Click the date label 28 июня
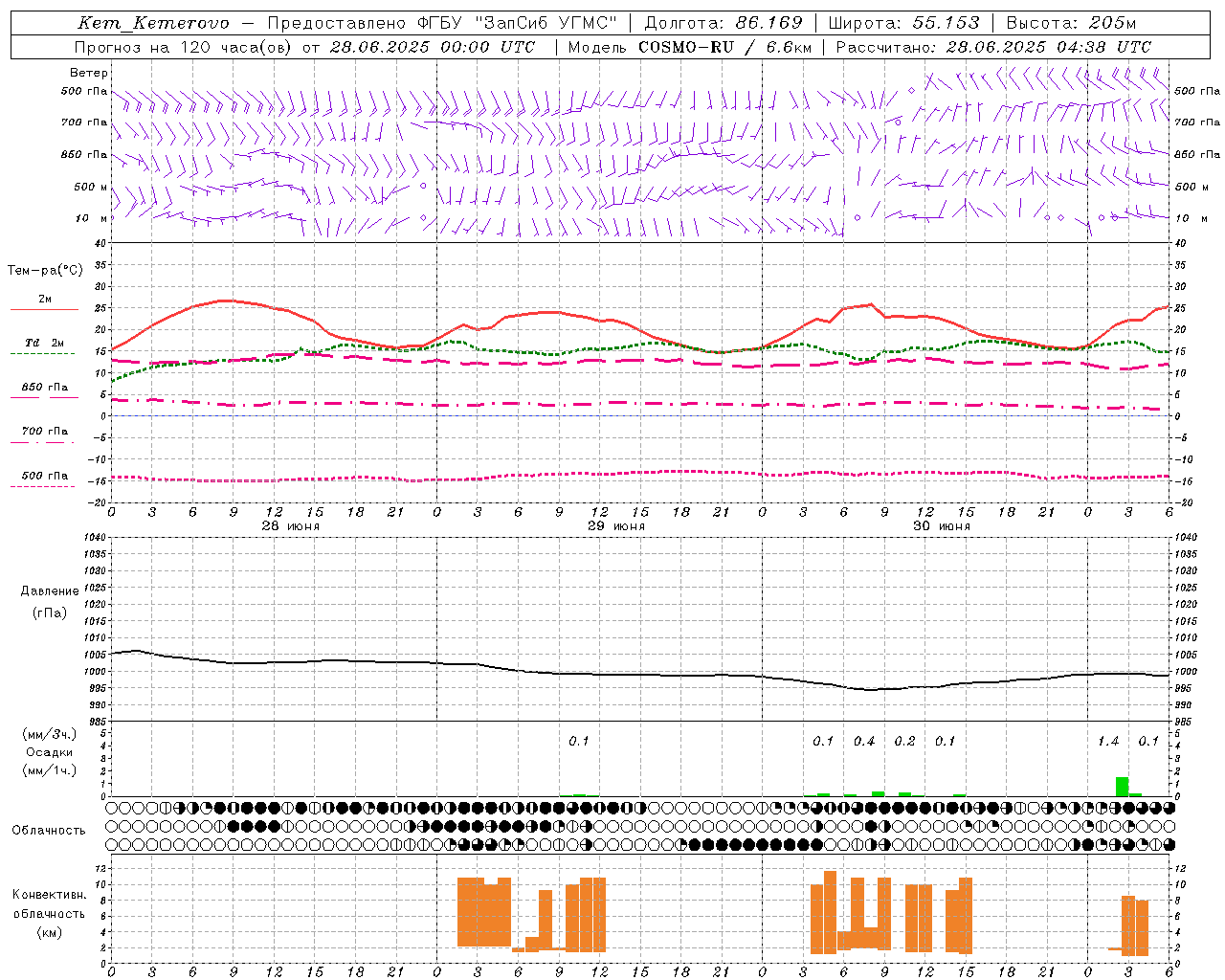The width and height of the screenshot is (1225, 980). (x=291, y=526)
